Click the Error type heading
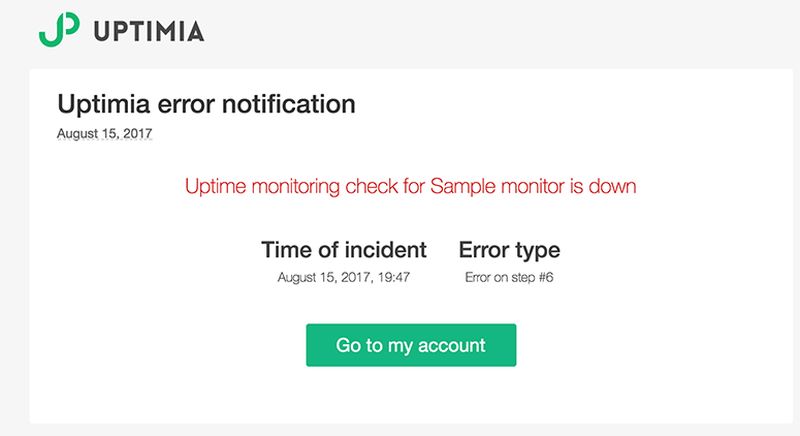This screenshot has width=800, height=436. [x=509, y=250]
